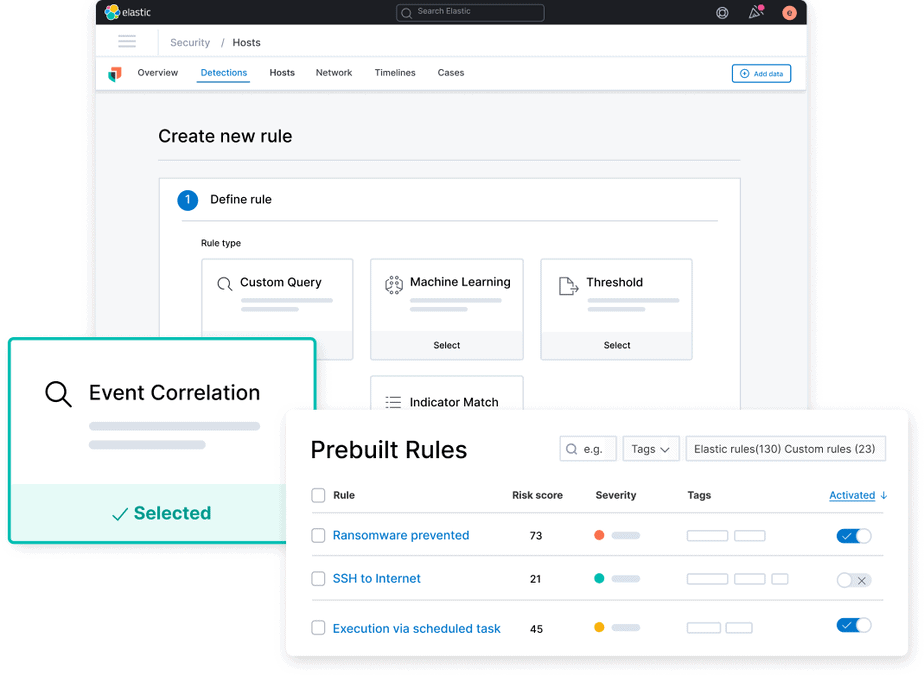Check the Execution via scheduled task checkbox
Viewport: 924px width, 676px height.
(318, 628)
